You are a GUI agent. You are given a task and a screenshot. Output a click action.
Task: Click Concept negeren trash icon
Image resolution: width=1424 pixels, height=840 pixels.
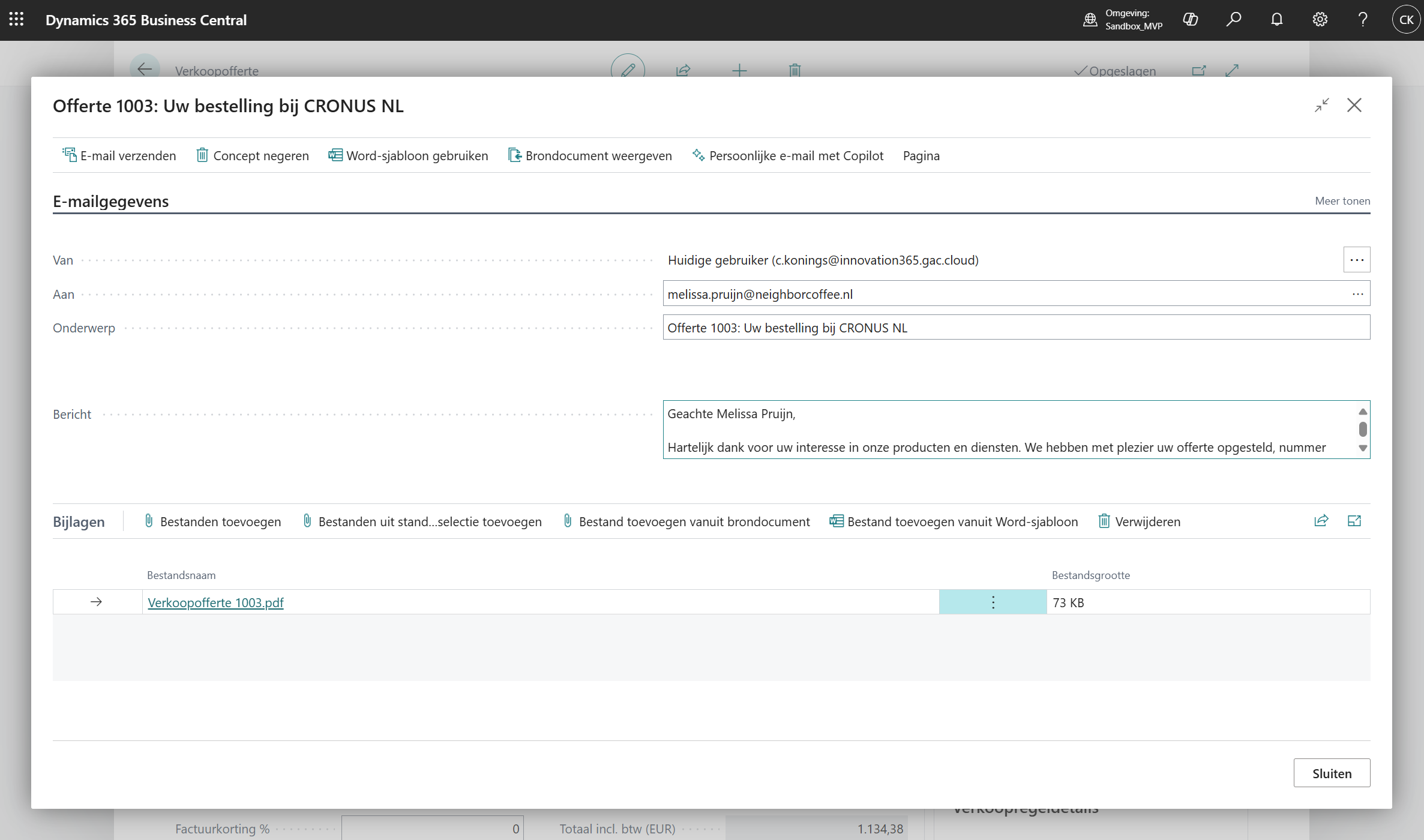(202, 155)
